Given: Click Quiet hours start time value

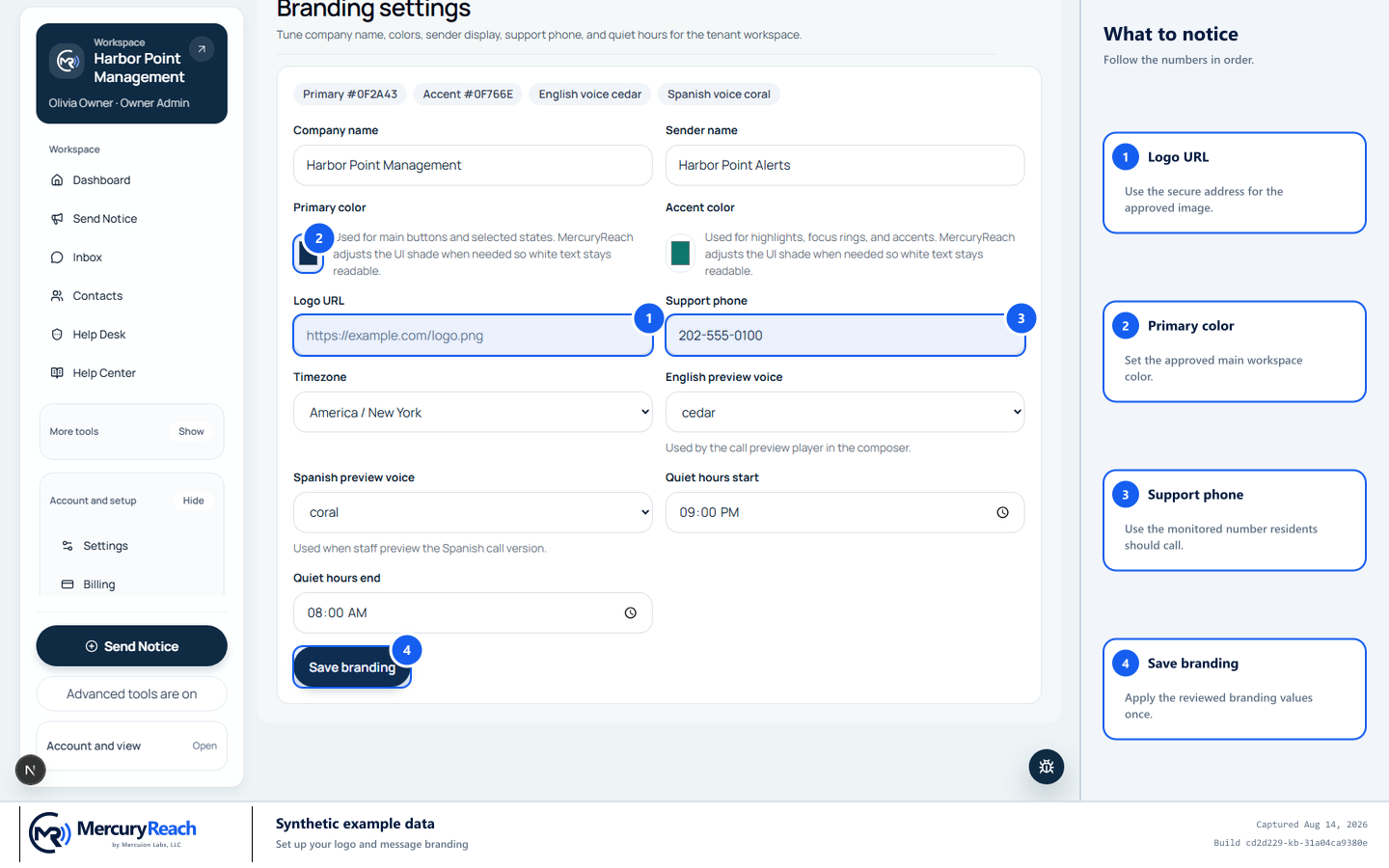Looking at the screenshot, I should (709, 513).
